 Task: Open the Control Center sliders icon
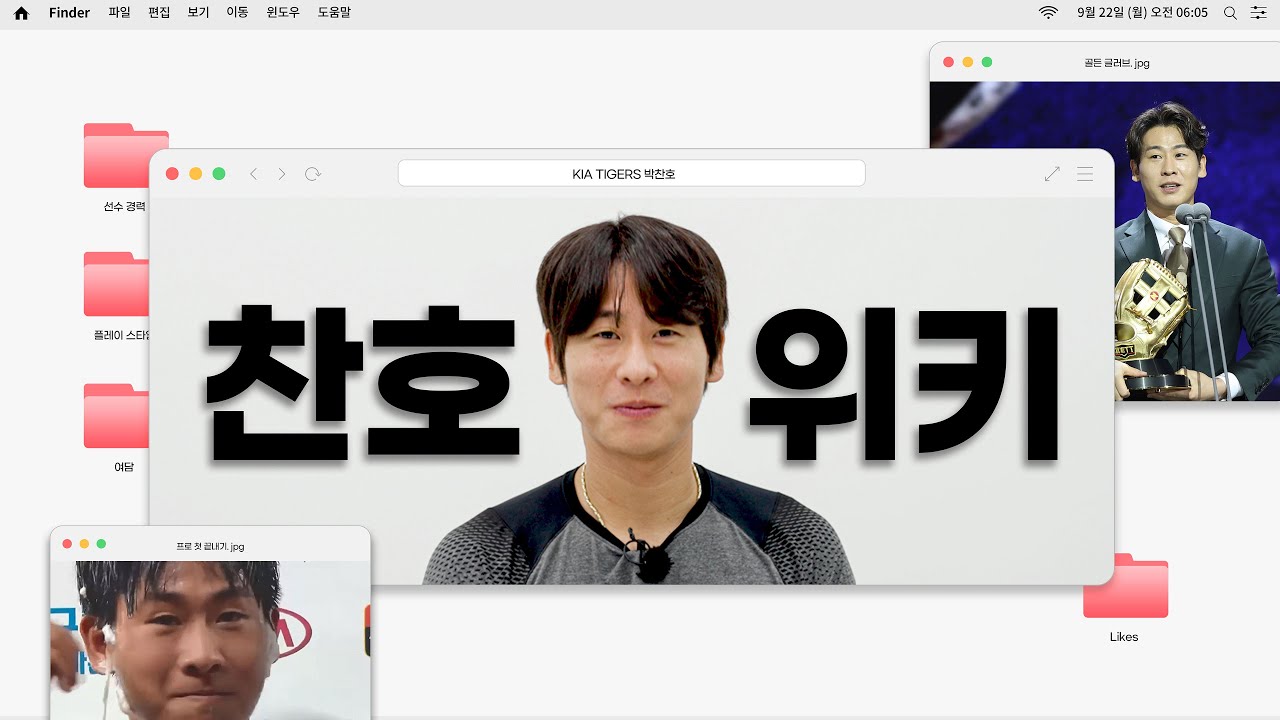click(x=1258, y=13)
